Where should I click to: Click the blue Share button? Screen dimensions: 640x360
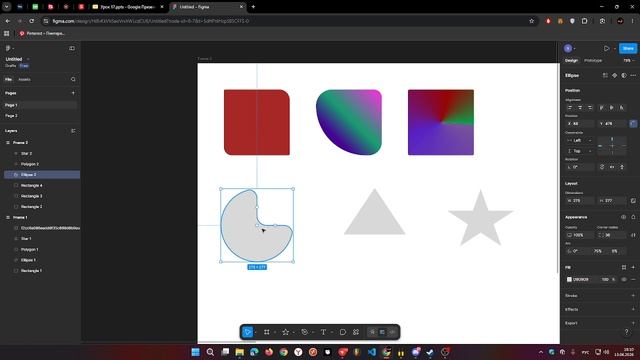(x=628, y=48)
